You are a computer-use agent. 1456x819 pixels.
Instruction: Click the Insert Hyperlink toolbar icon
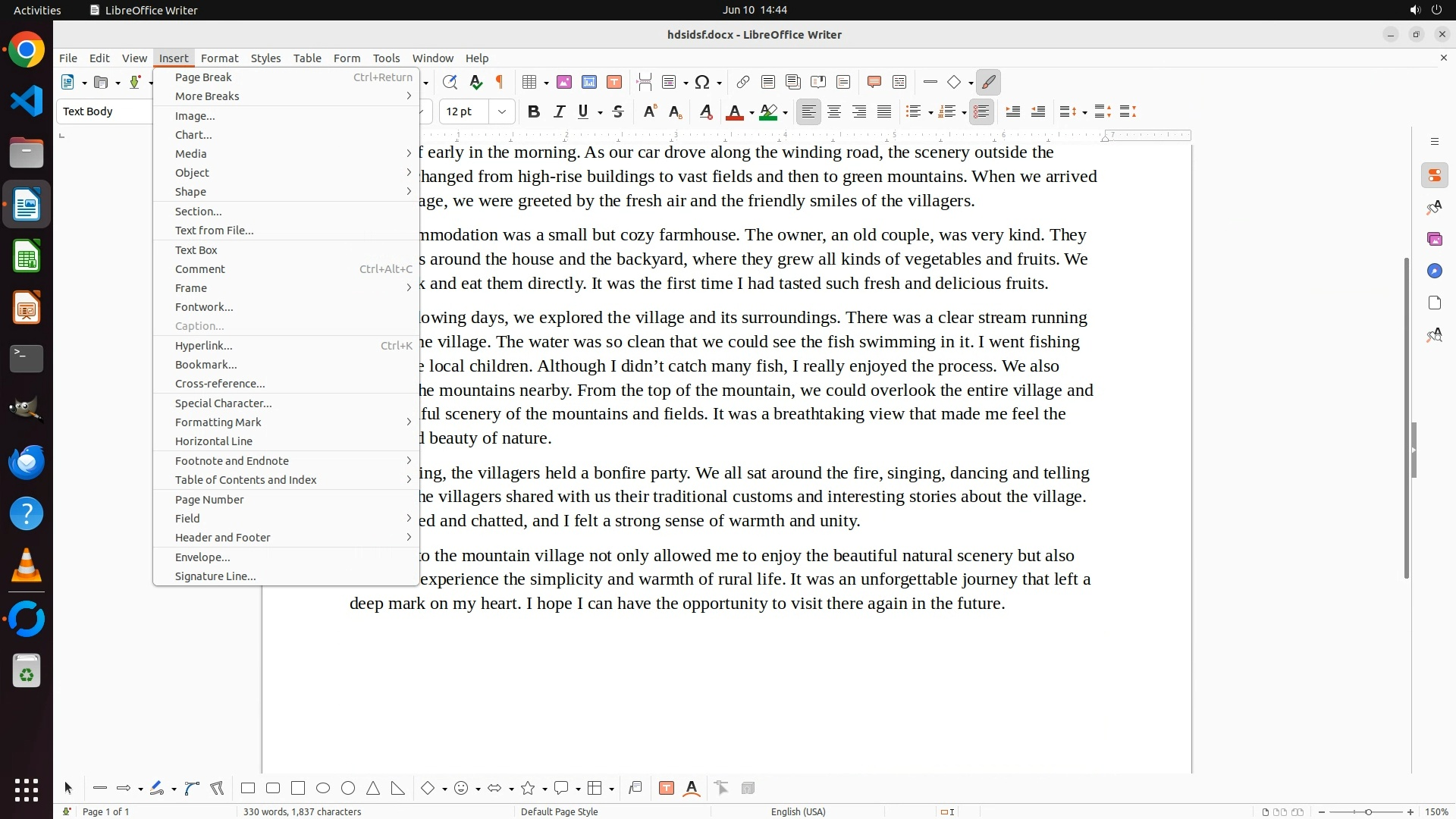click(743, 82)
